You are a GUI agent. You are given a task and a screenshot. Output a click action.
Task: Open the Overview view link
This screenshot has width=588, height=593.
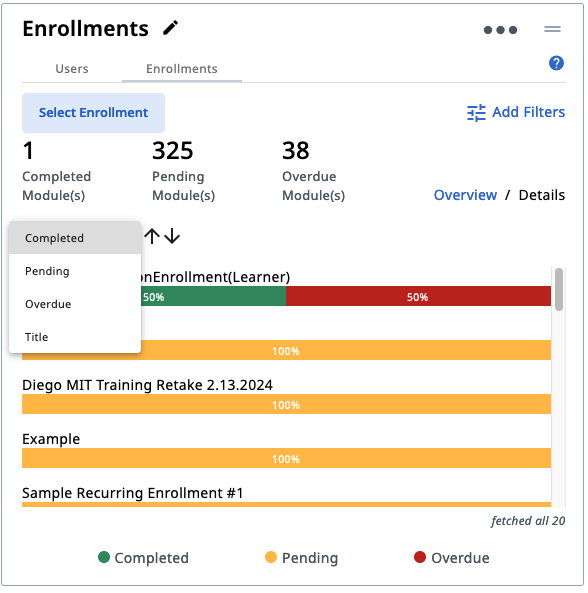[465, 195]
